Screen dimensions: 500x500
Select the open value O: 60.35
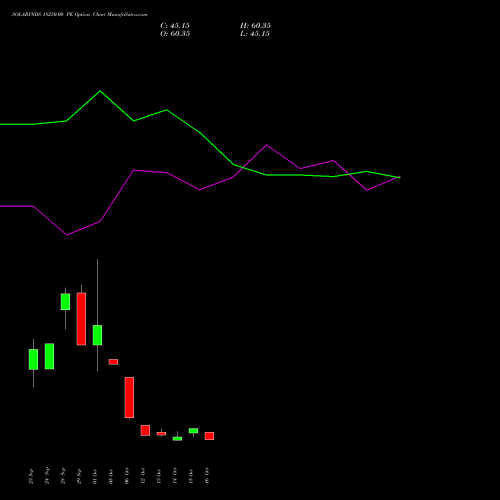click(175, 34)
